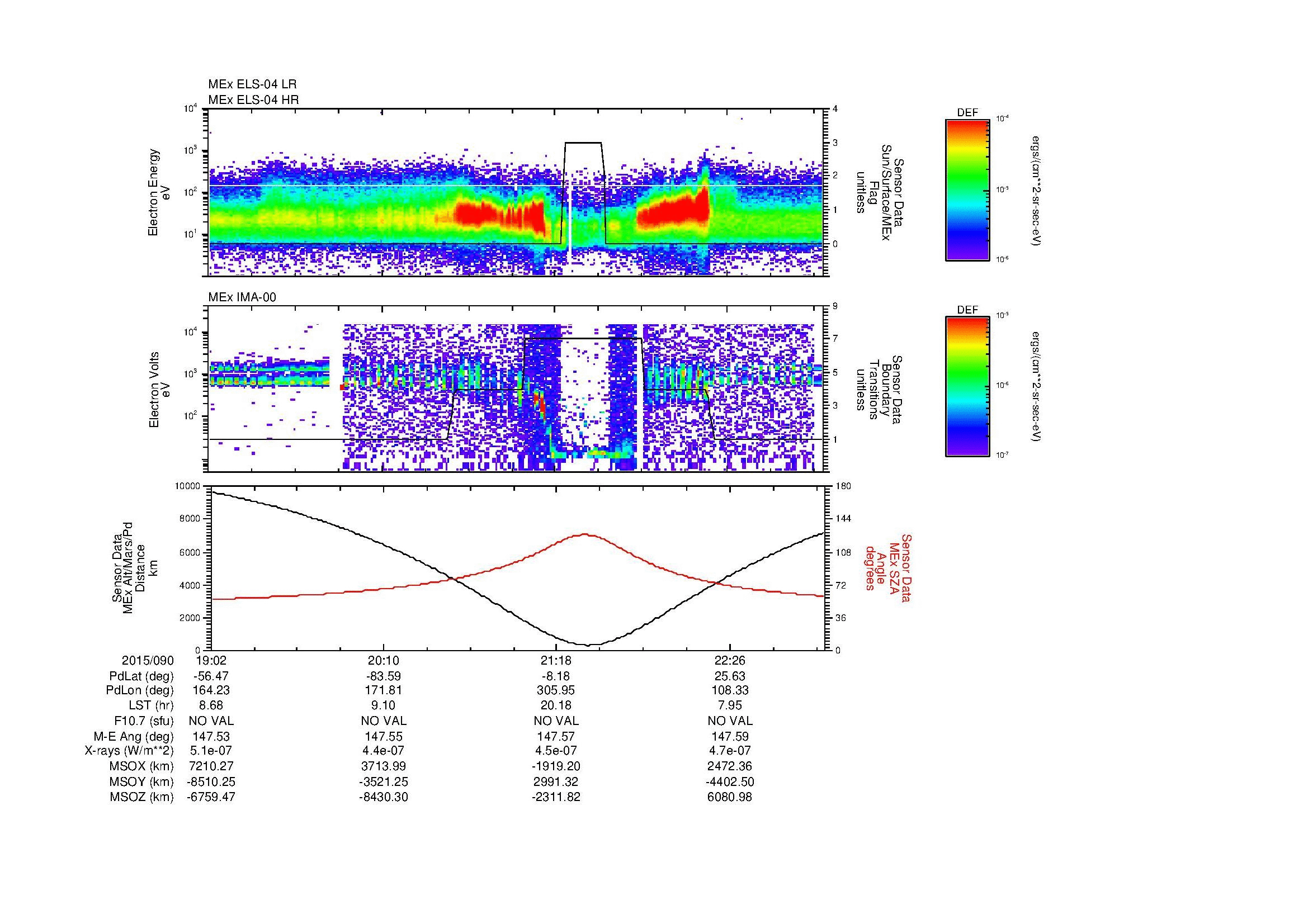This screenshot has width=1308, height=924.
Task: Click the X-rays value '4.7e-07'
Action: 730,751
